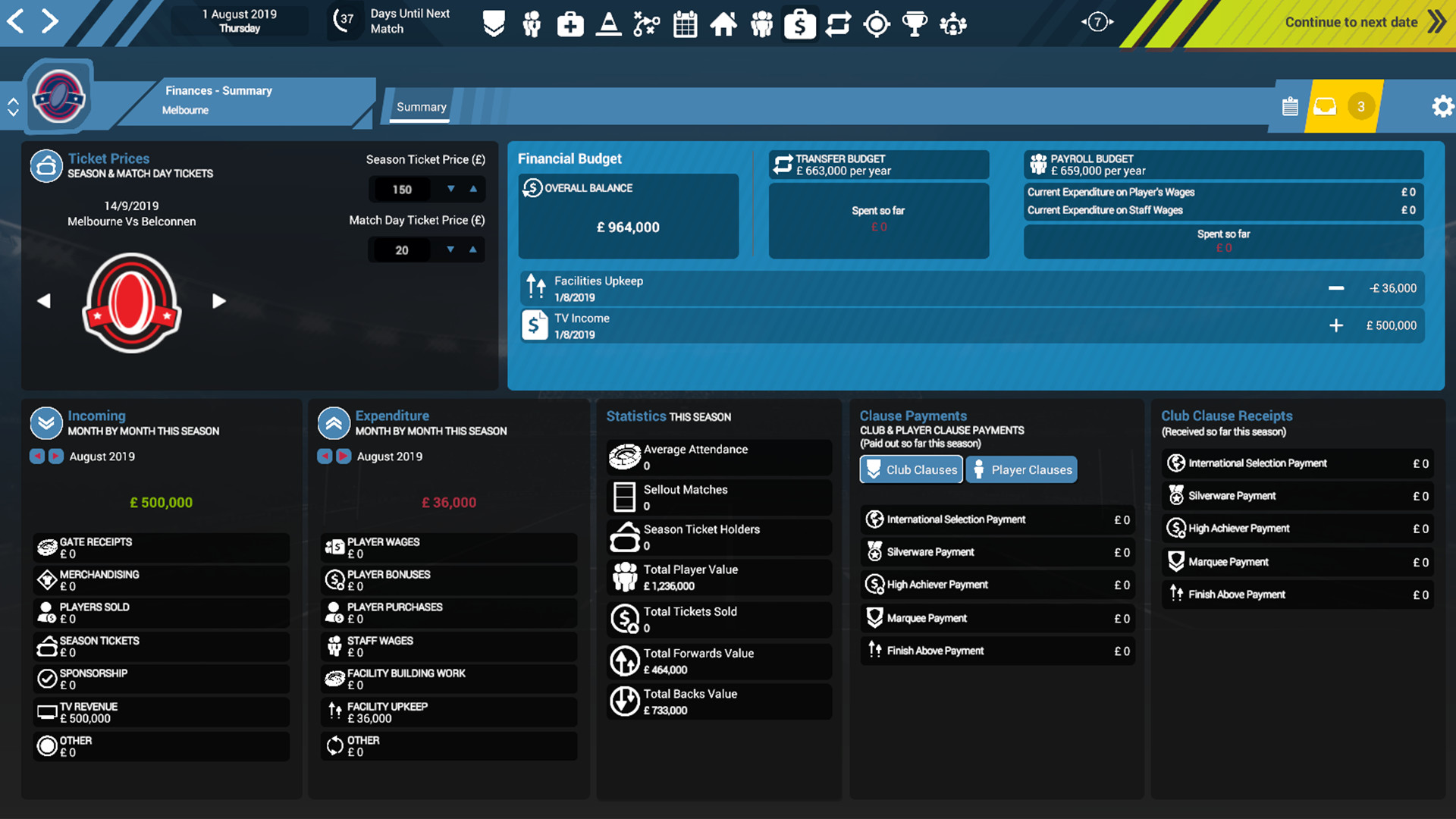
Task: Open the settings gear icon
Action: coord(1443,106)
